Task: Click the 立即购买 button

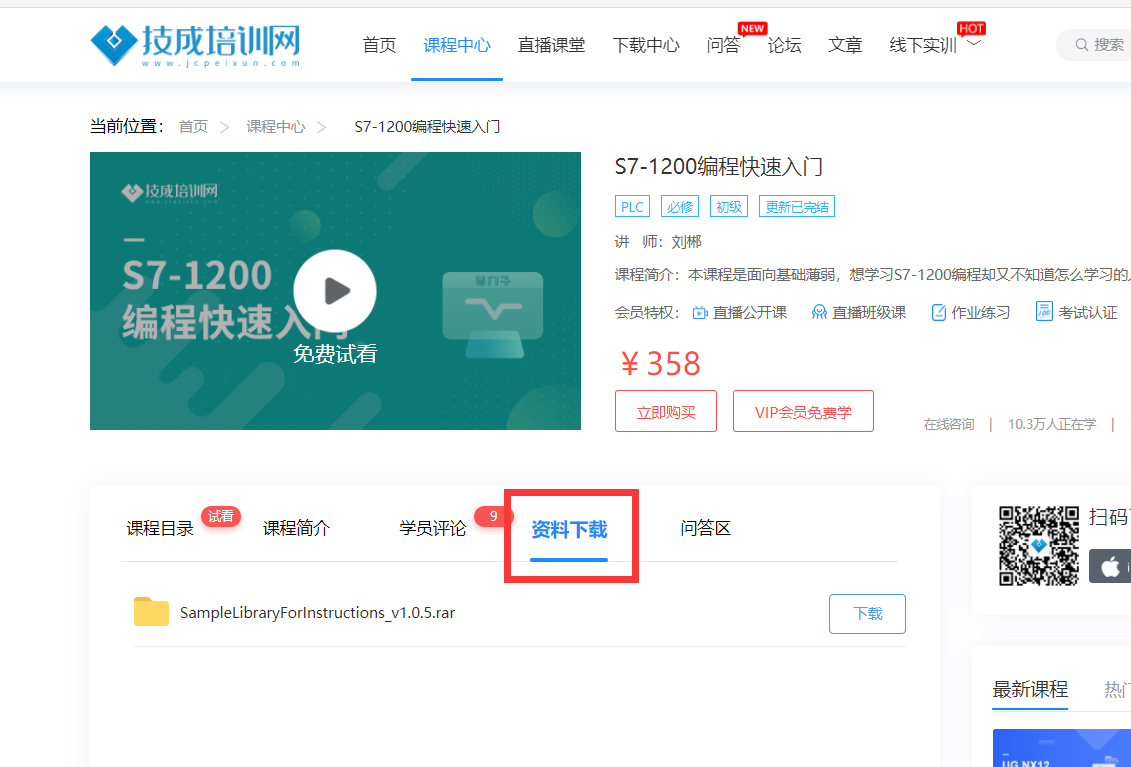Action: point(666,411)
